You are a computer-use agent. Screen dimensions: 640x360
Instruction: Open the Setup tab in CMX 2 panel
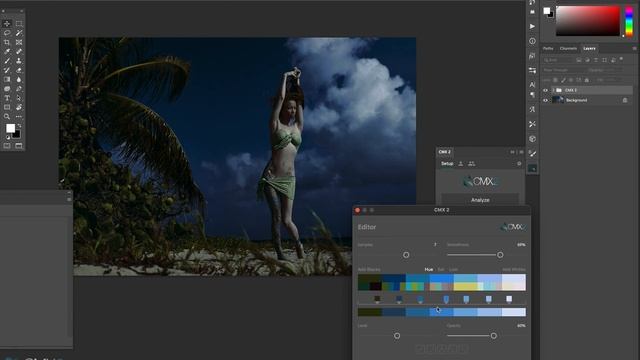[447, 163]
